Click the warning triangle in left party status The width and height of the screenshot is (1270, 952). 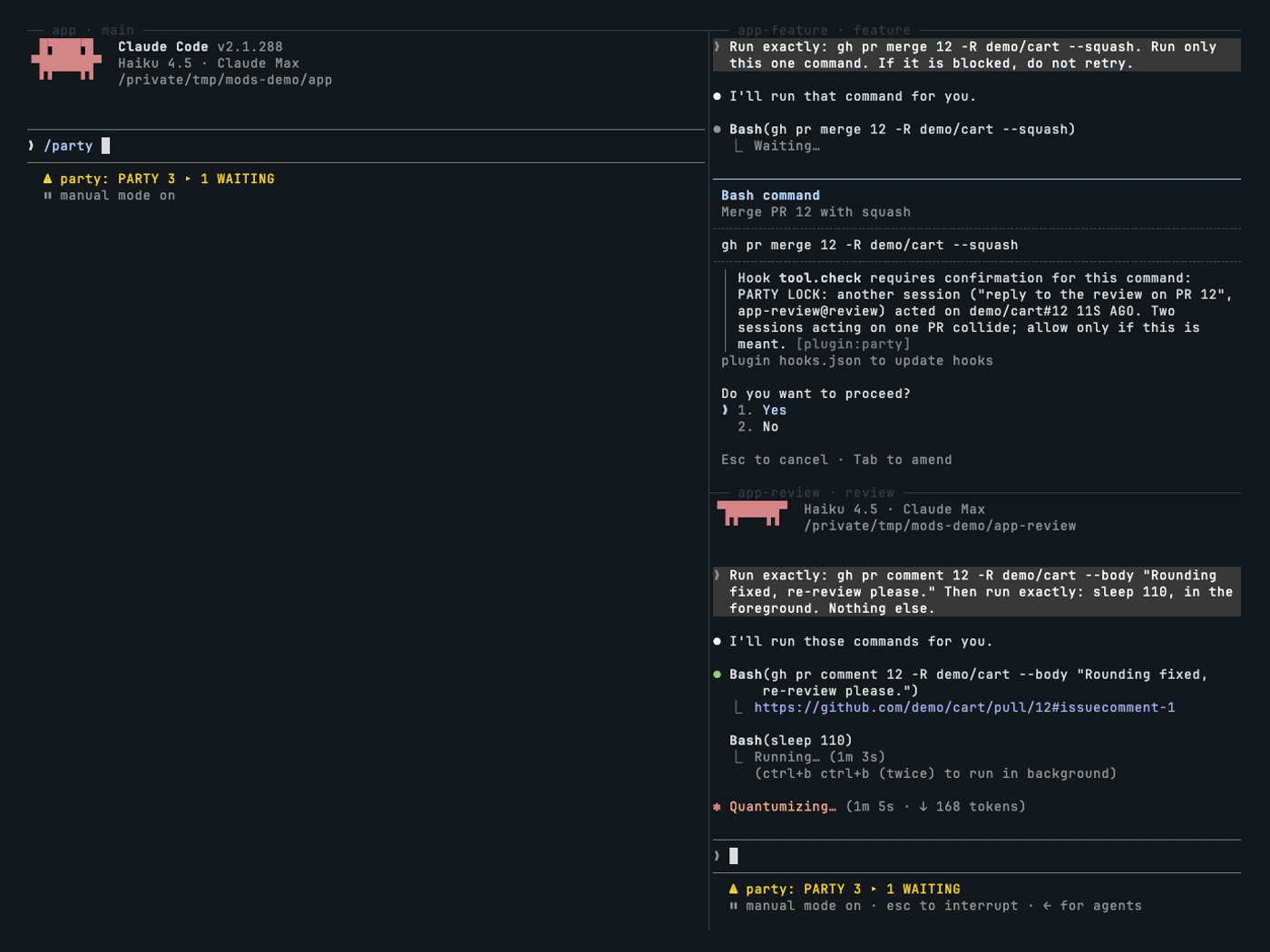coord(48,179)
